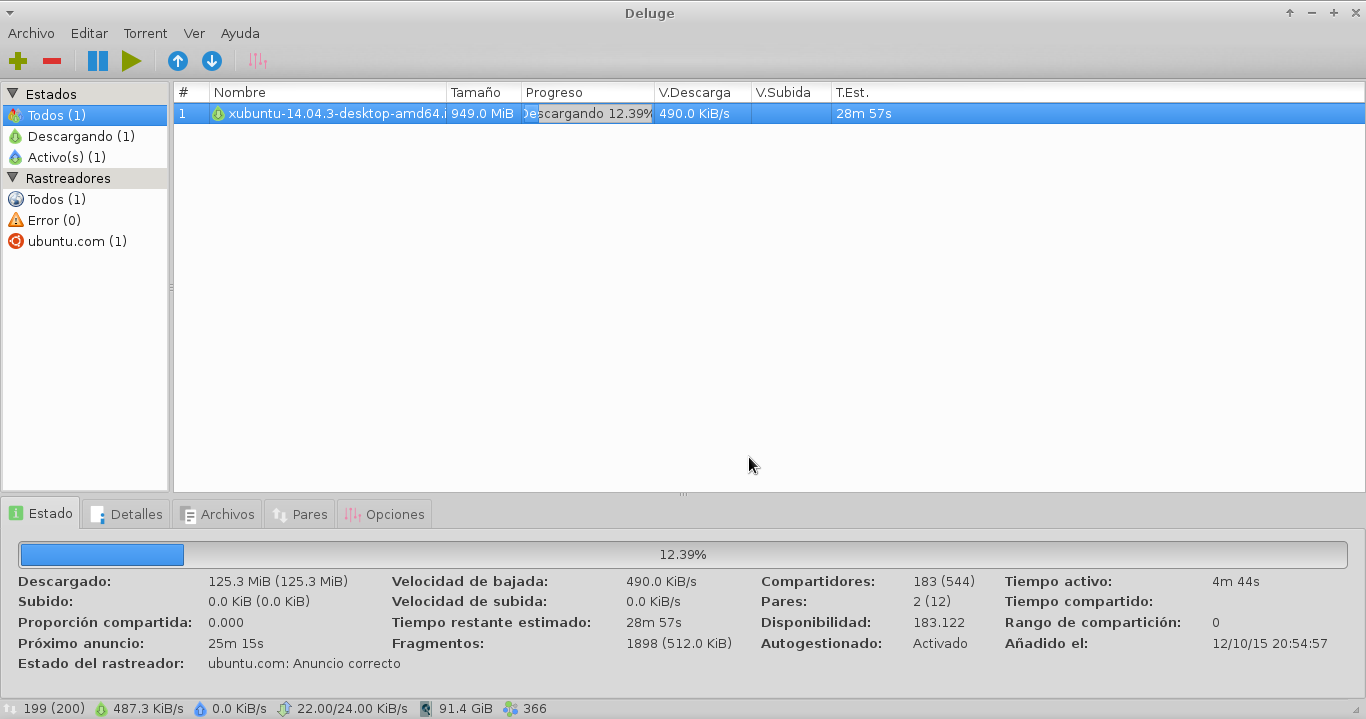Screen dimensions: 1366x719
Task: Click the protocol traffic icon in status bar
Action: pyautogui.click(x=284, y=708)
